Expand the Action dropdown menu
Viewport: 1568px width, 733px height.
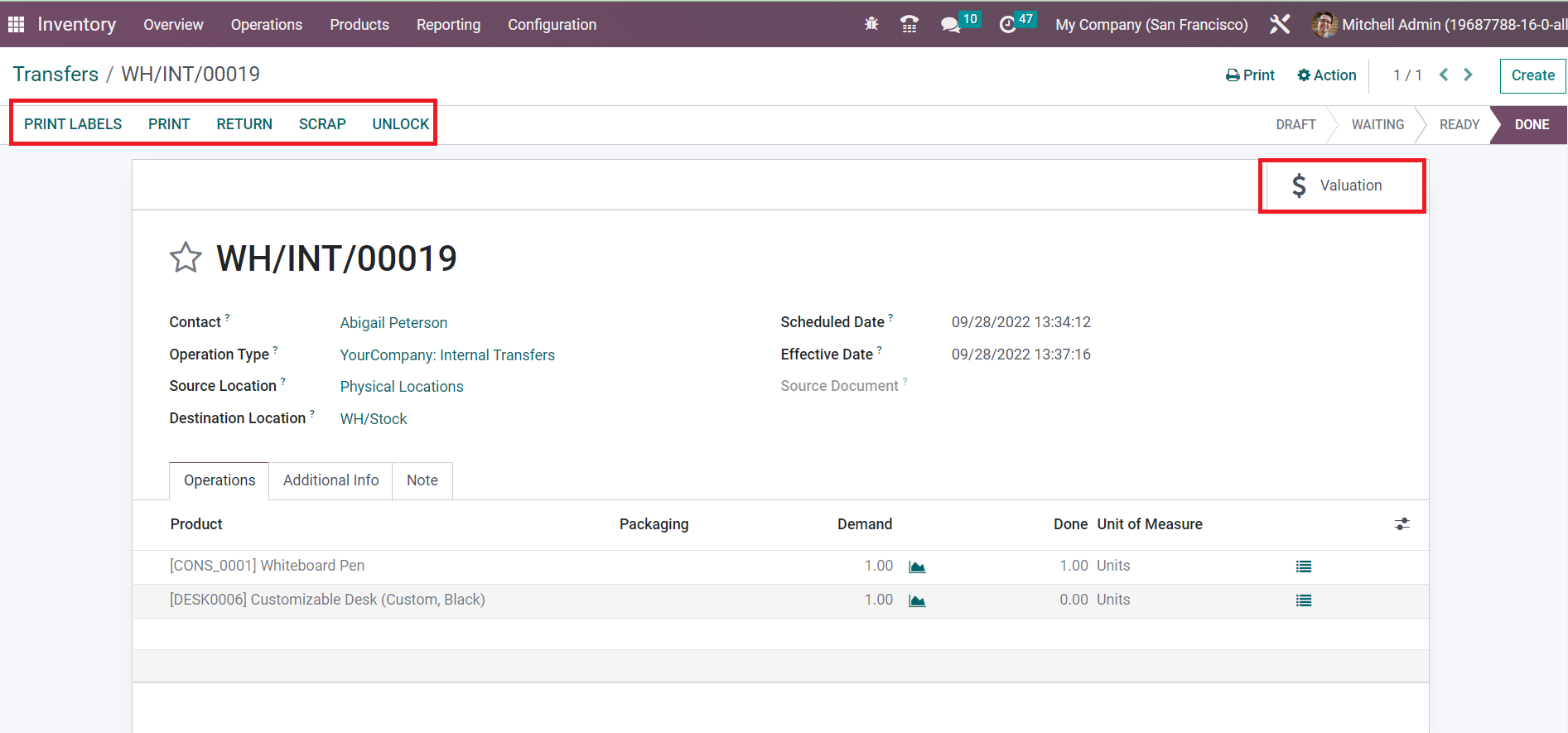pos(1327,75)
